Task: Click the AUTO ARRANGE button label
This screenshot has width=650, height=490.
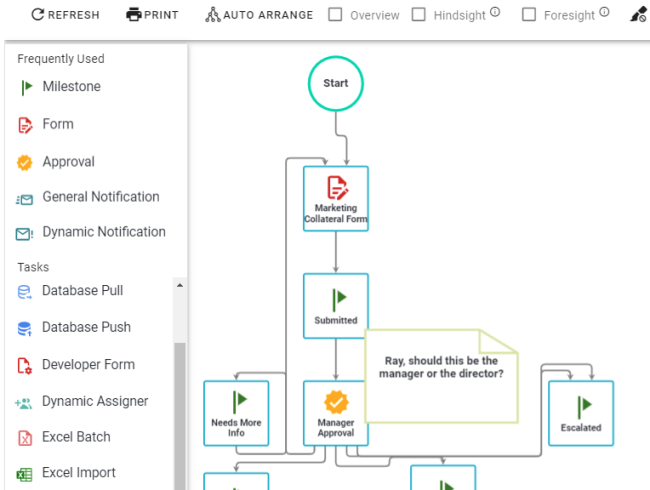Action: (268, 15)
